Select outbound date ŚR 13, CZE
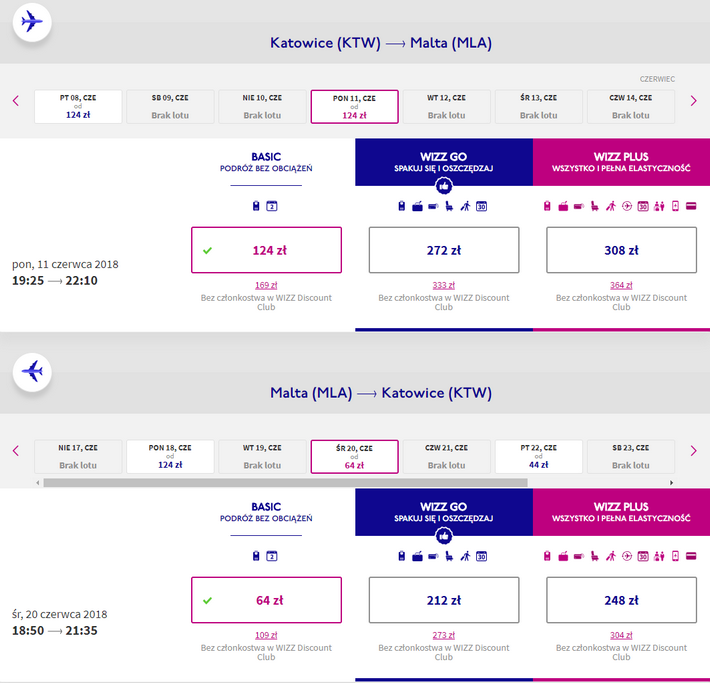The width and height of the screenshot is (710, 683). tap(539, 106)
